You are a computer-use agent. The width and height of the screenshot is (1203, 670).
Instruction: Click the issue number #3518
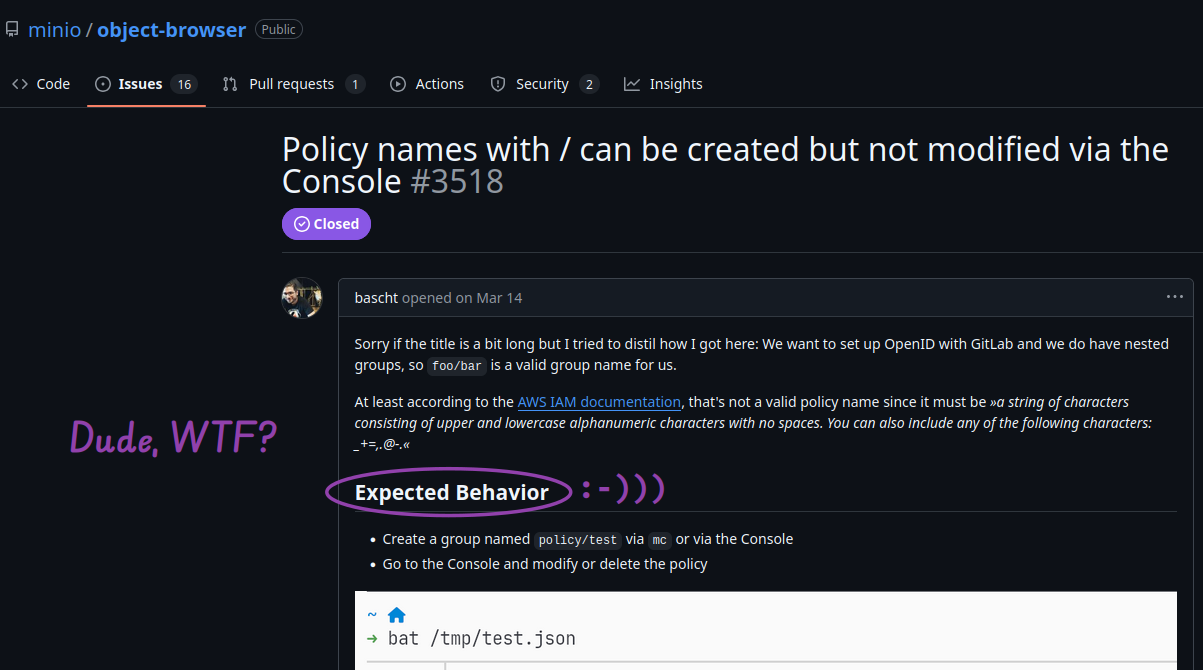click(x=457, y=181)
